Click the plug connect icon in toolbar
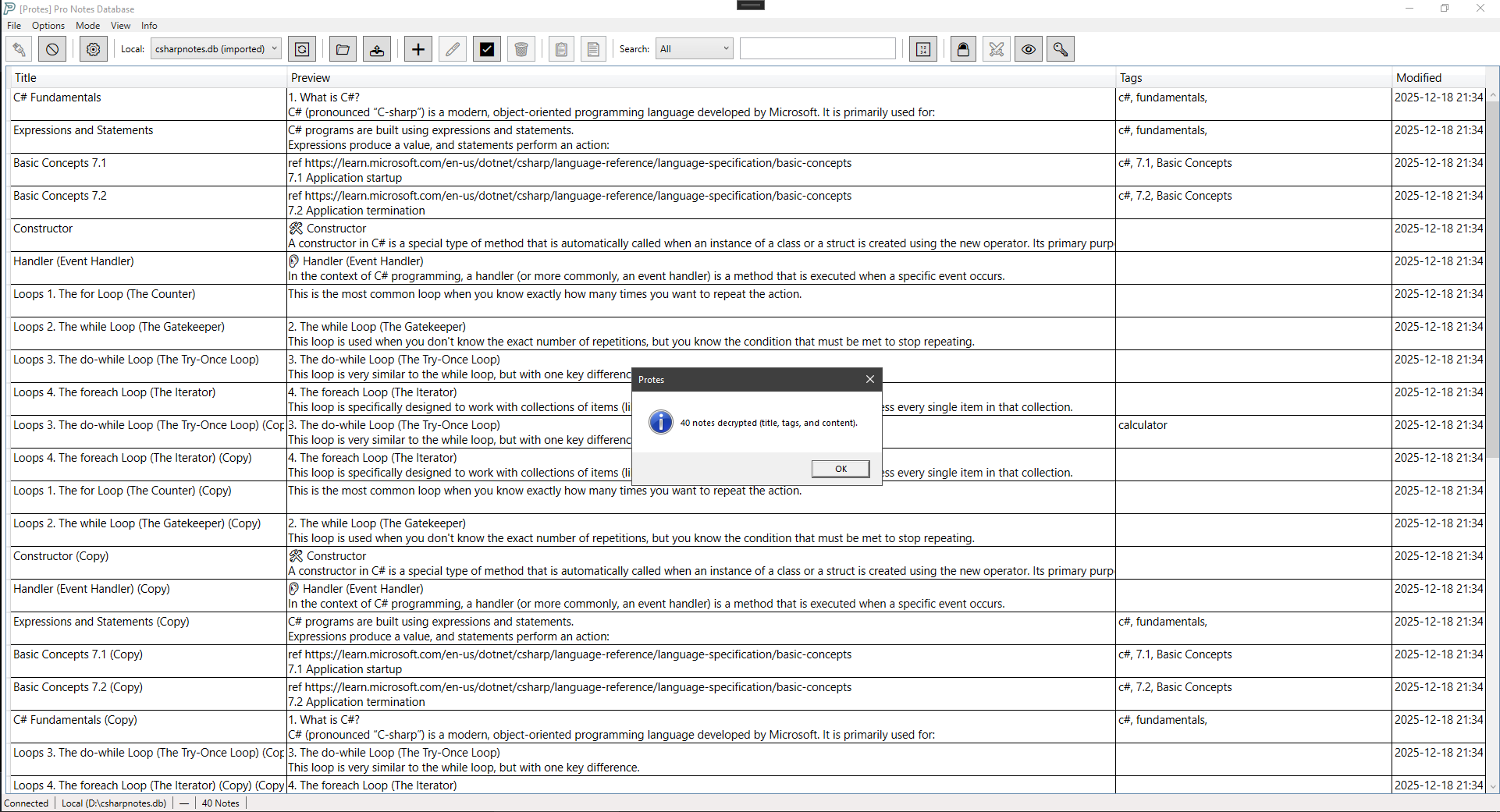This screenshot has width=1500, height=812. (20, 49)
